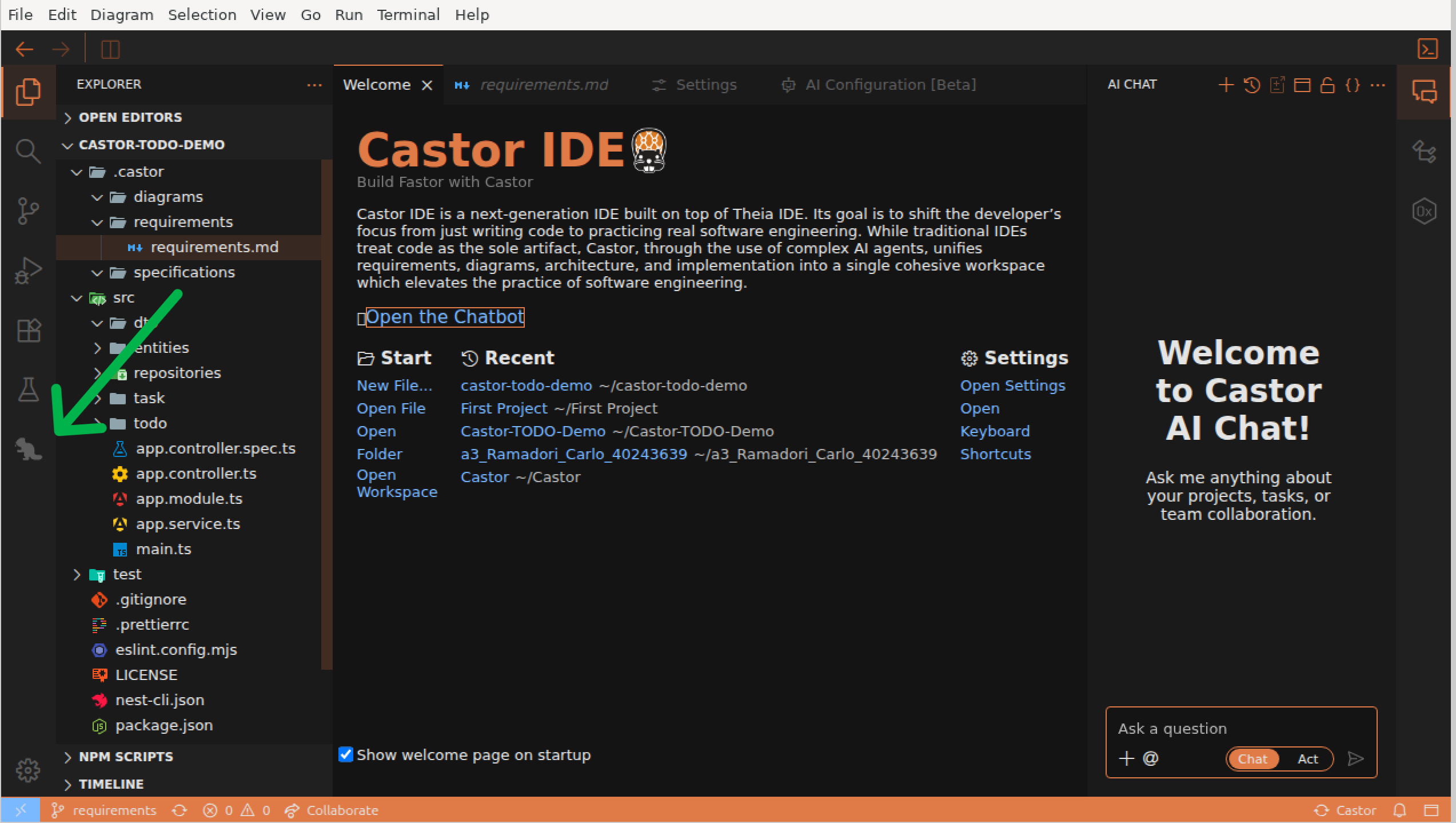
Task: Select the Castor beaver icon in sidebar
Action: [x=28, y=450]
